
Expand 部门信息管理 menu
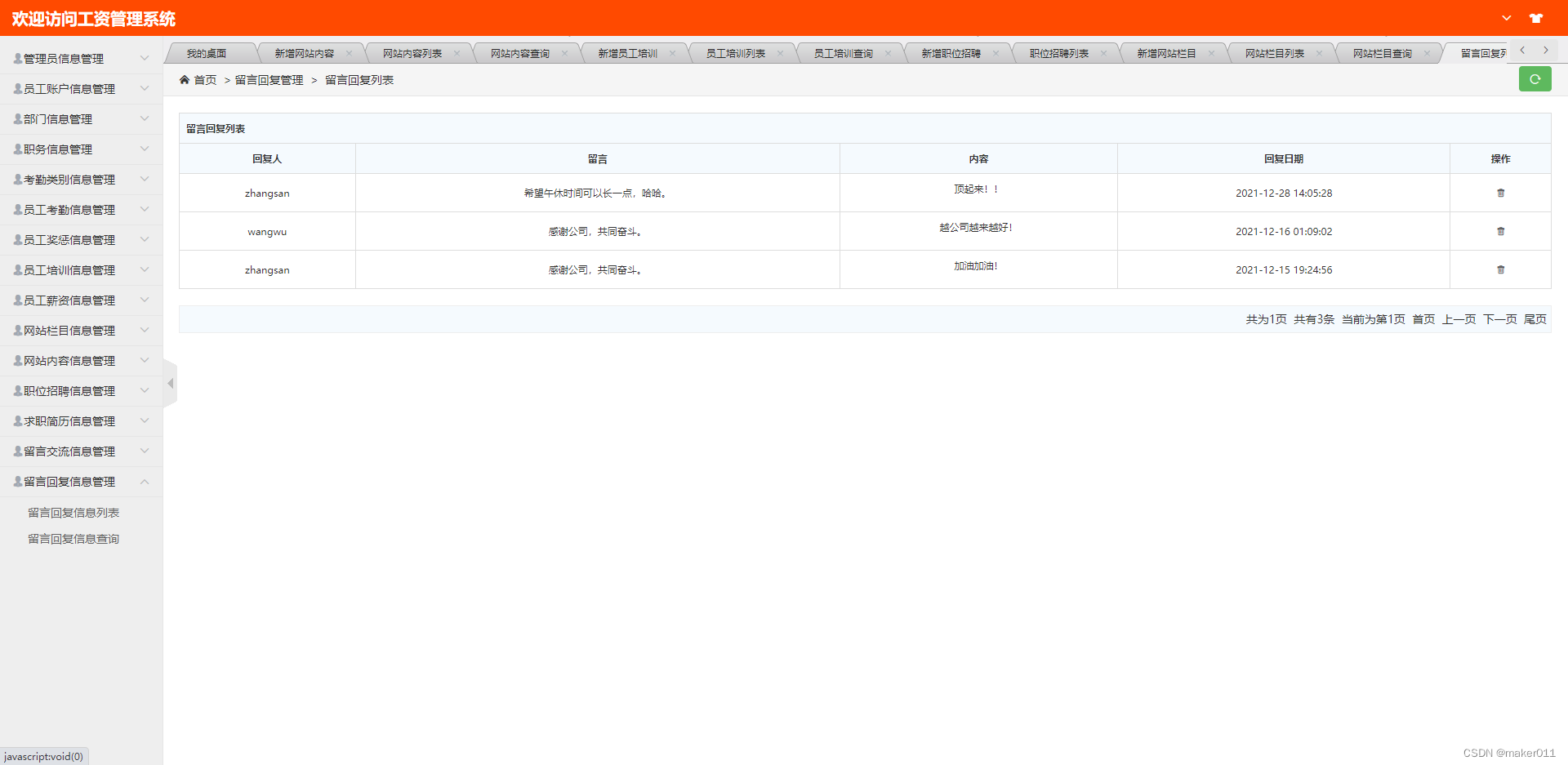[81, 119]
